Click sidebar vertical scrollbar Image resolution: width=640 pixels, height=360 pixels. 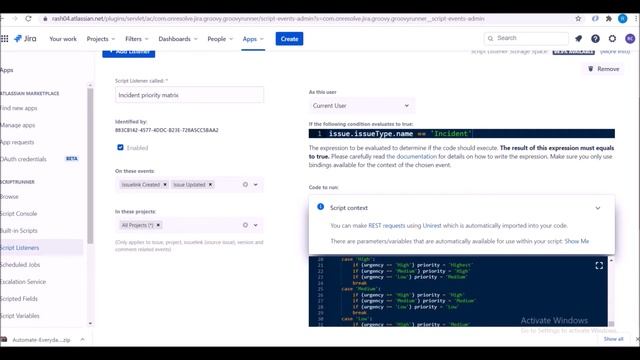90,165
